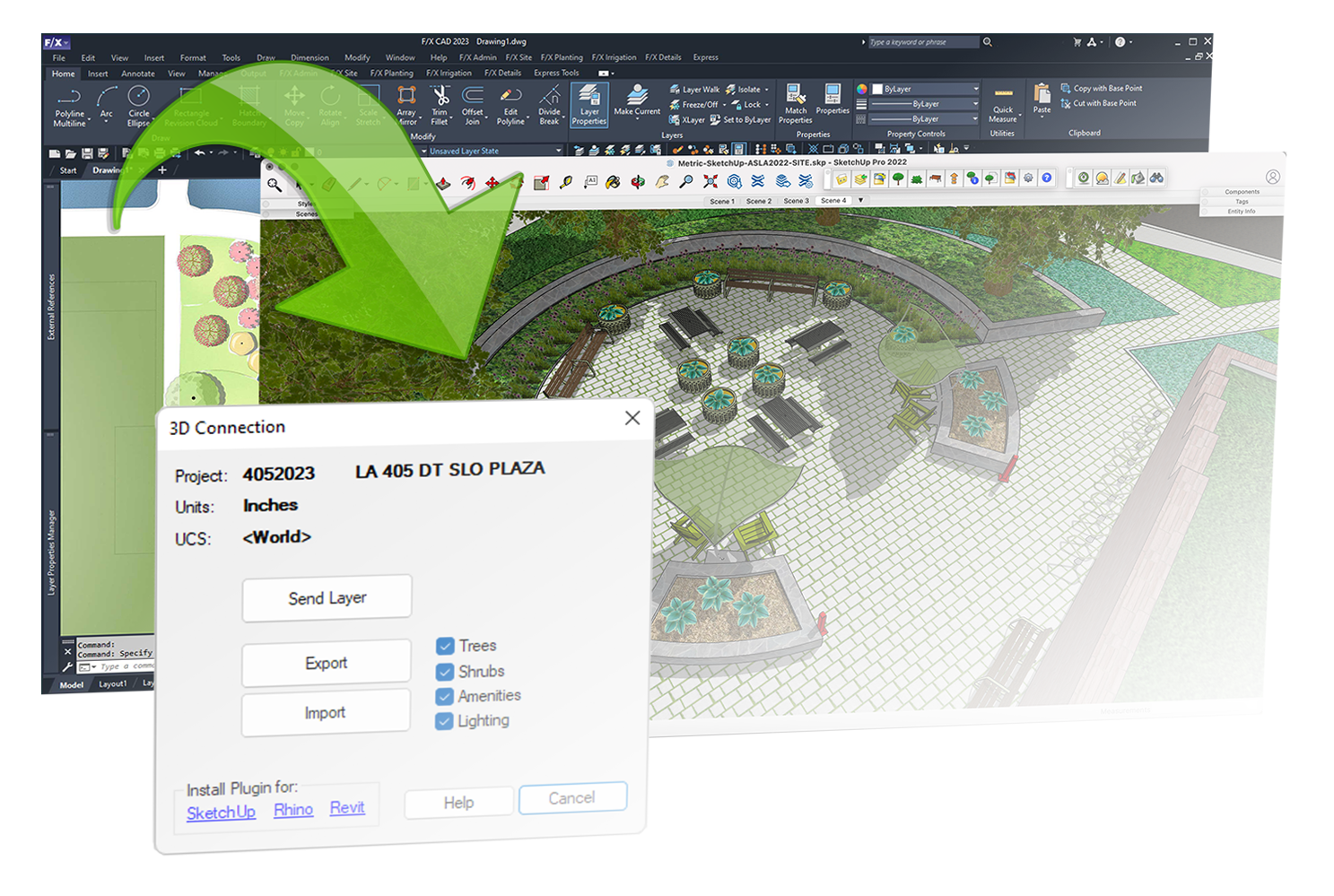Click the SketchUp Tape Measure tool
This screenshot has height=896, width=1334.
pyautogui.click(x=566, y=182)
